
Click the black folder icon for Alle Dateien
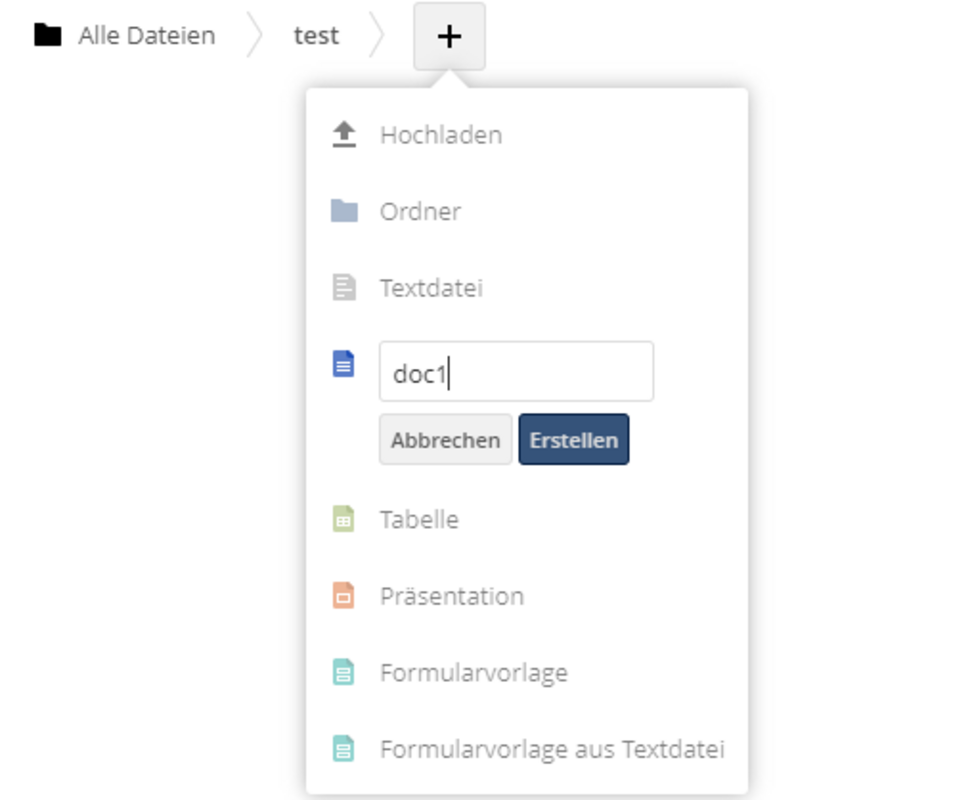tap(47, 36)
